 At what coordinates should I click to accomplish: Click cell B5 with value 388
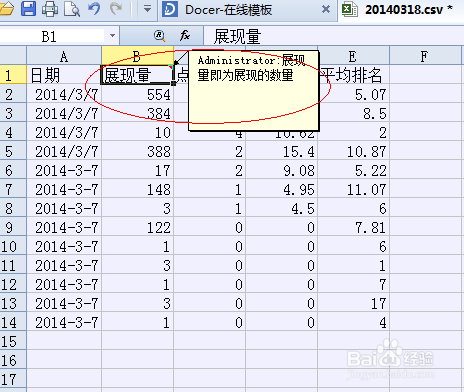pos(137,150)
